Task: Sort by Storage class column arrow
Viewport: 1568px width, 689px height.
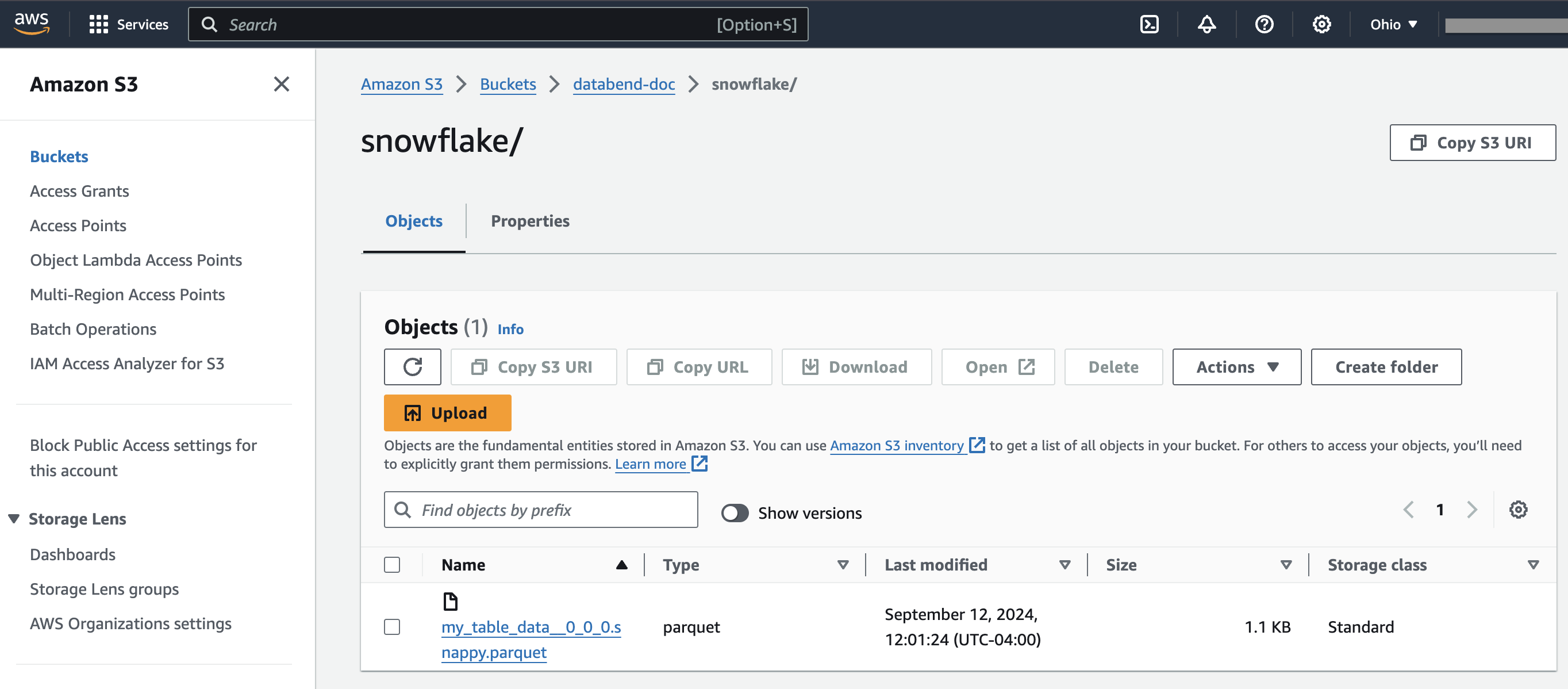Action: pyautogui.click(x=1534, y=565)
